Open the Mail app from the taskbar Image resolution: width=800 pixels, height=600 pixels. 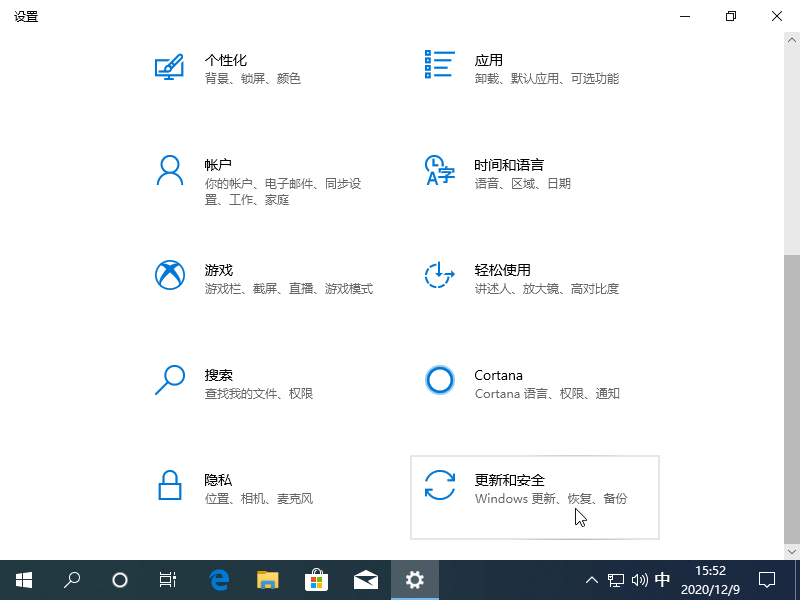[x=365, y=580]
